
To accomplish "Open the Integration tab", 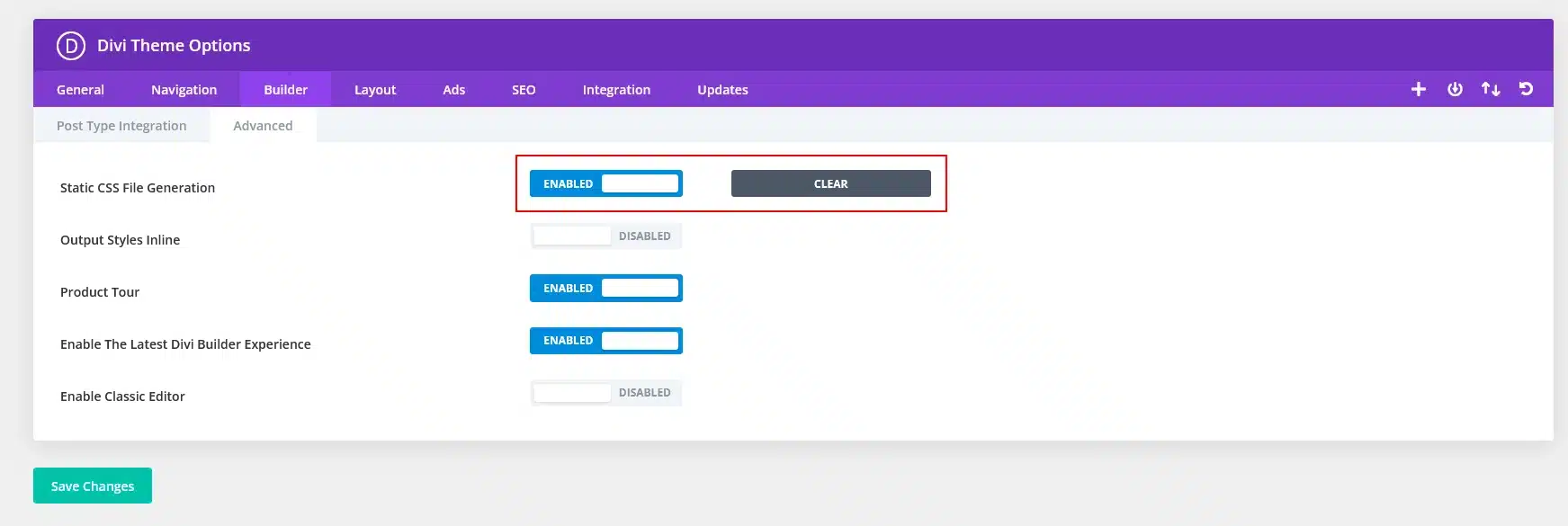I will tap(616, 90).
